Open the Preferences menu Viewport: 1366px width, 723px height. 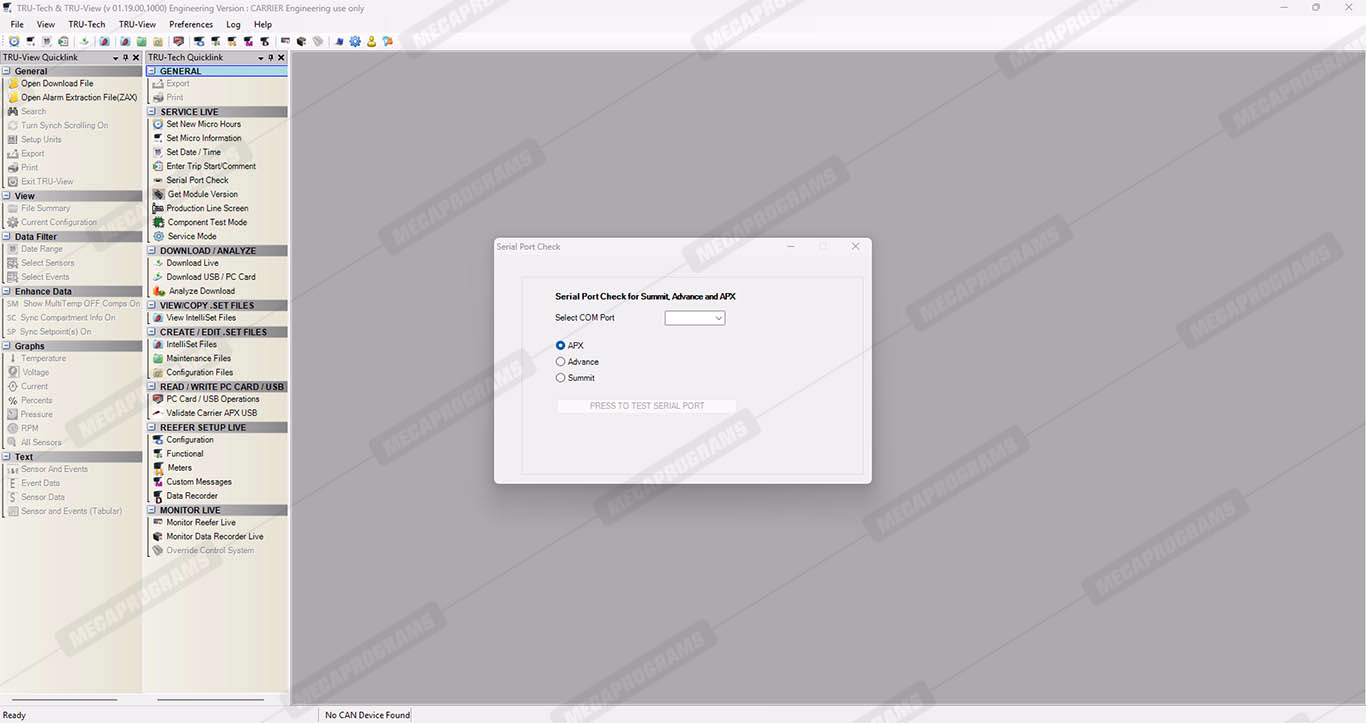(190, 24)
